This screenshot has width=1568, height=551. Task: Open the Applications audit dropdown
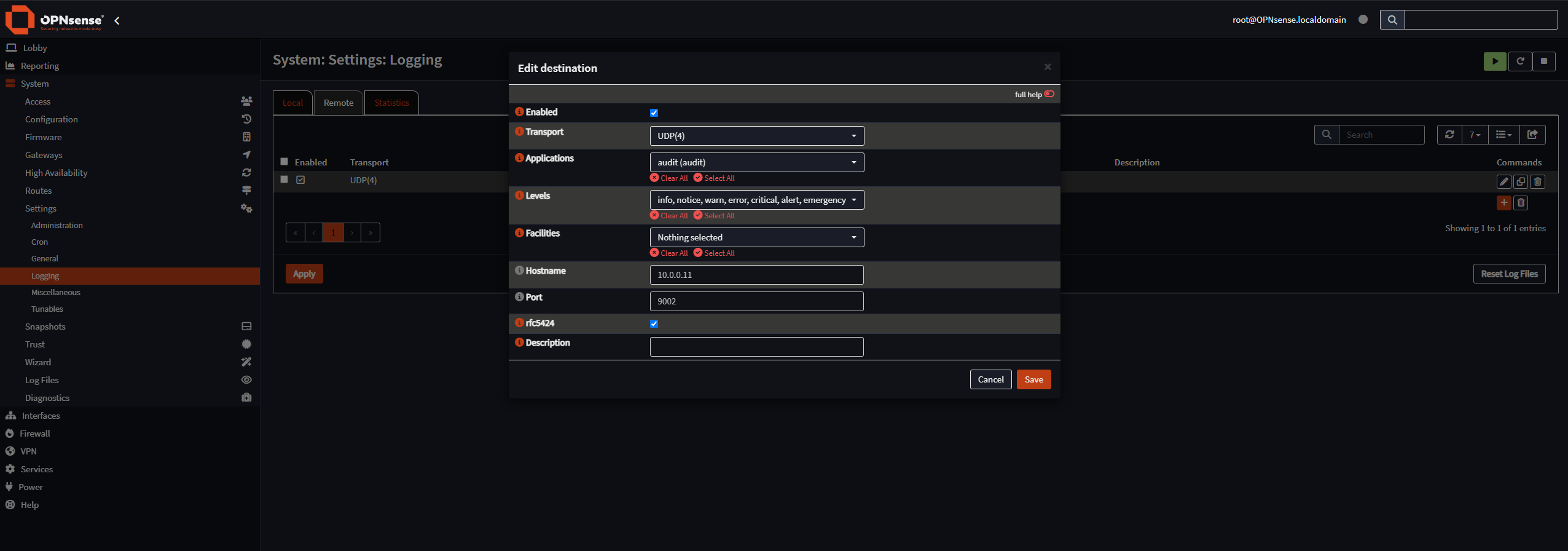(x=756, y=162)
